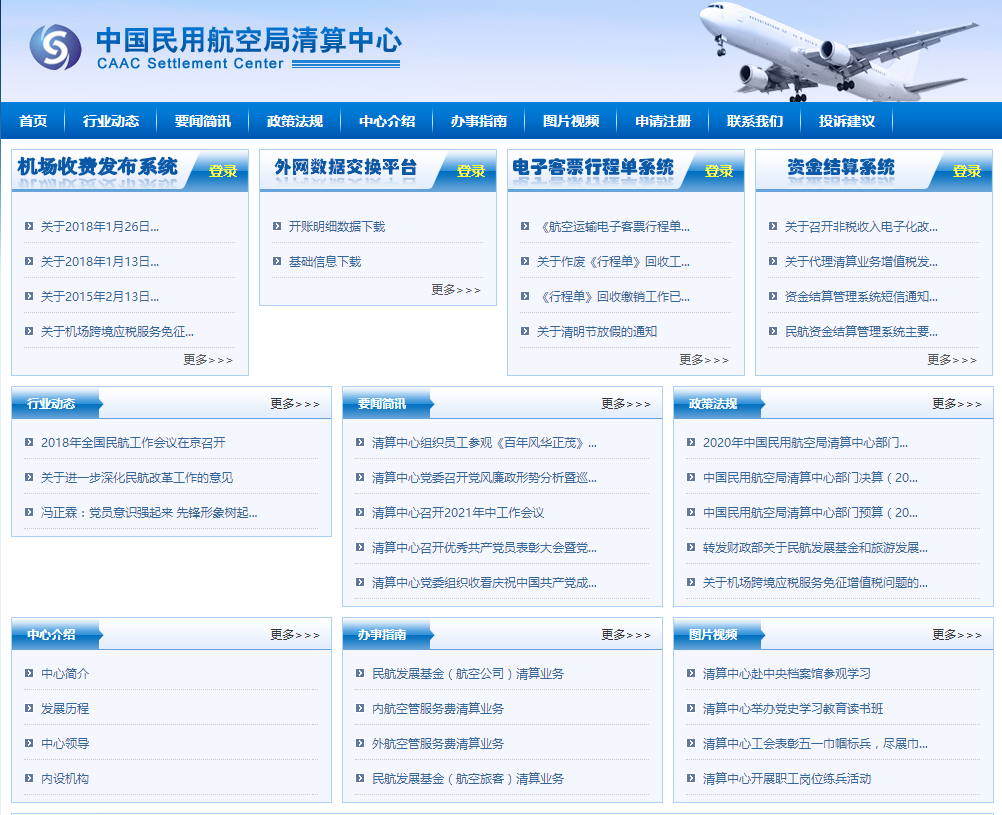The width and height of the screenshot is (1002, 815).
Task: Open 关于2018年1月26日... notice
Action: [100, 226]
